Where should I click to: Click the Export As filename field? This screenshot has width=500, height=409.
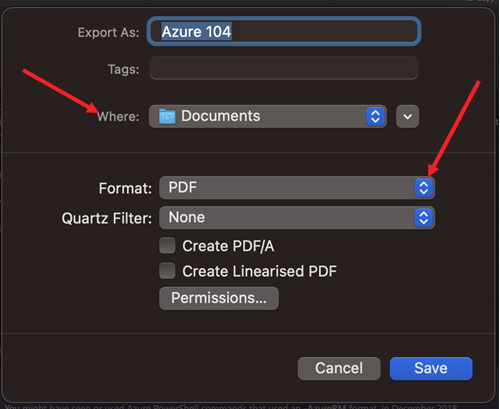tap(284, 32)
